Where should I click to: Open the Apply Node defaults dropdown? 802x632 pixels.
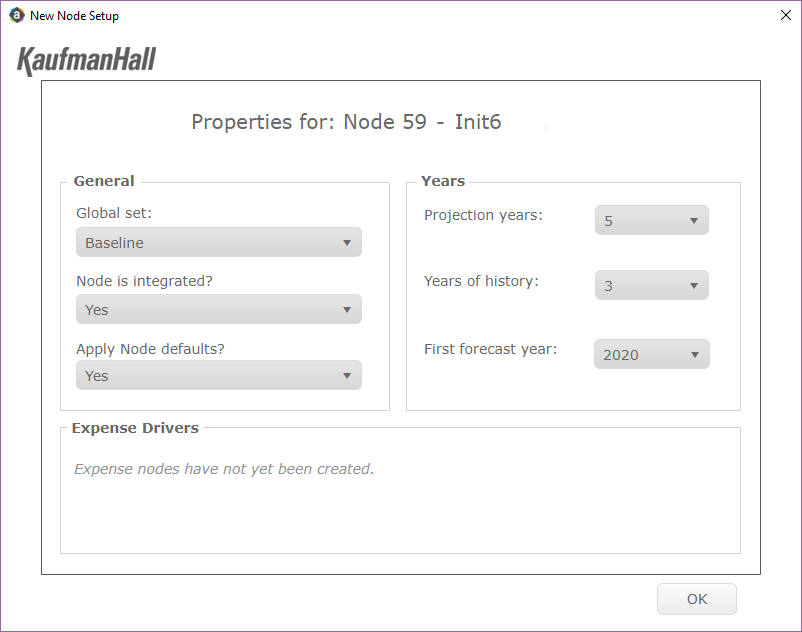219,375
